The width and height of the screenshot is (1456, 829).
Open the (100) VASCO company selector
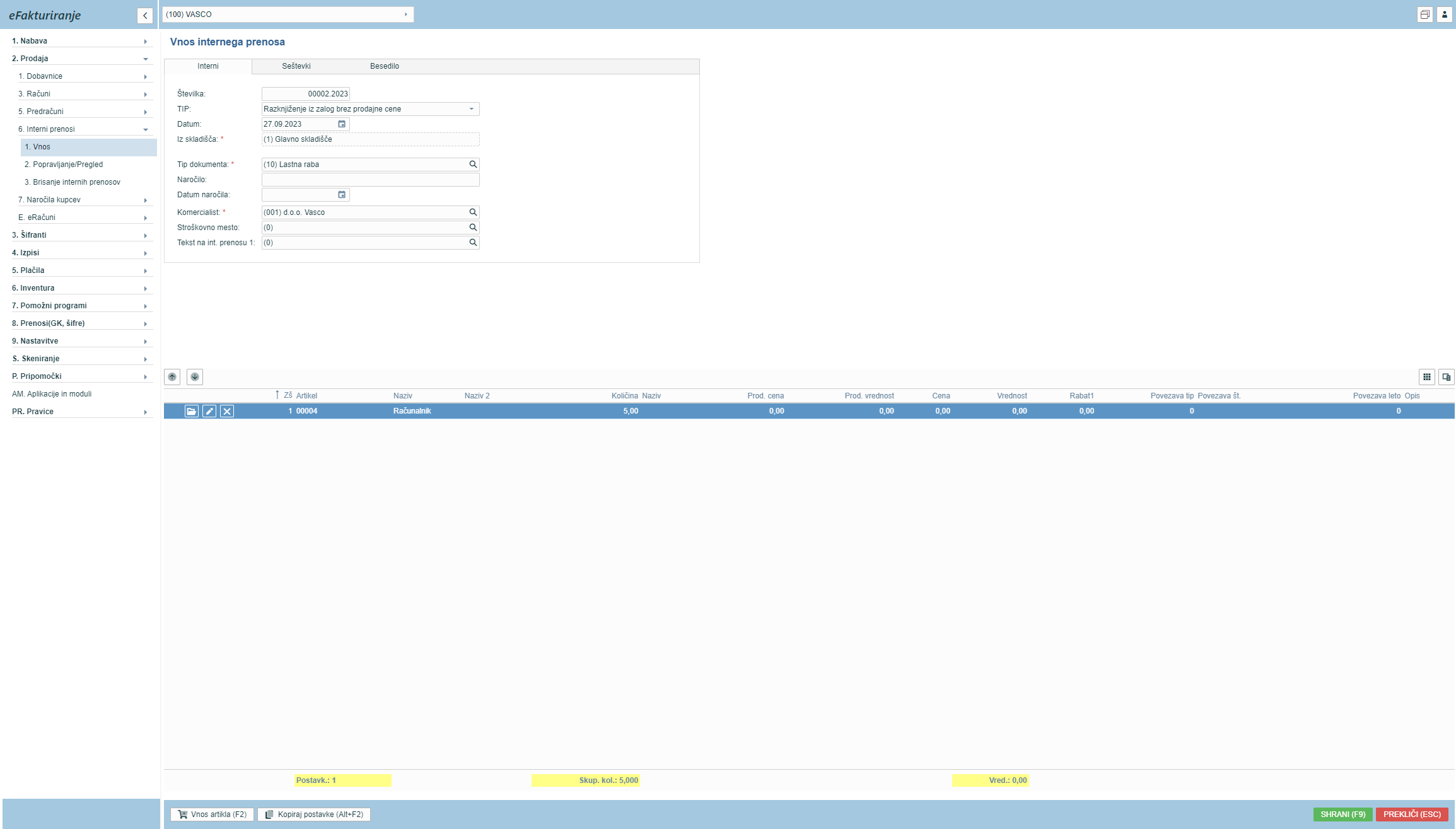tap(288, 14)
